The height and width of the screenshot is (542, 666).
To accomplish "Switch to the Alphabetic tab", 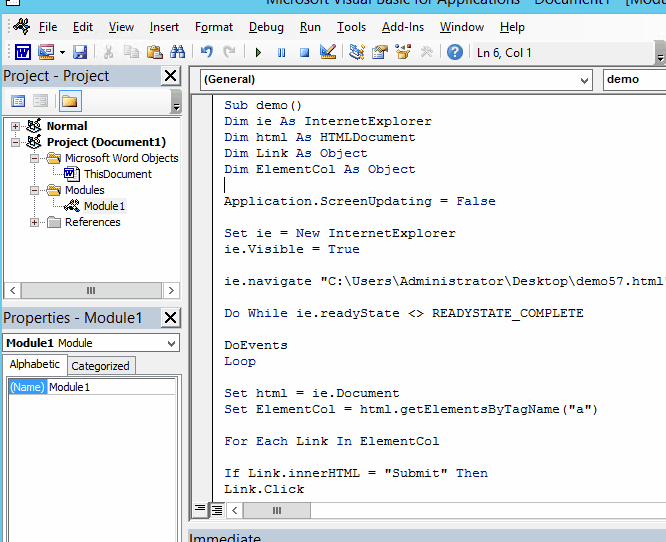I will point(35,364).
